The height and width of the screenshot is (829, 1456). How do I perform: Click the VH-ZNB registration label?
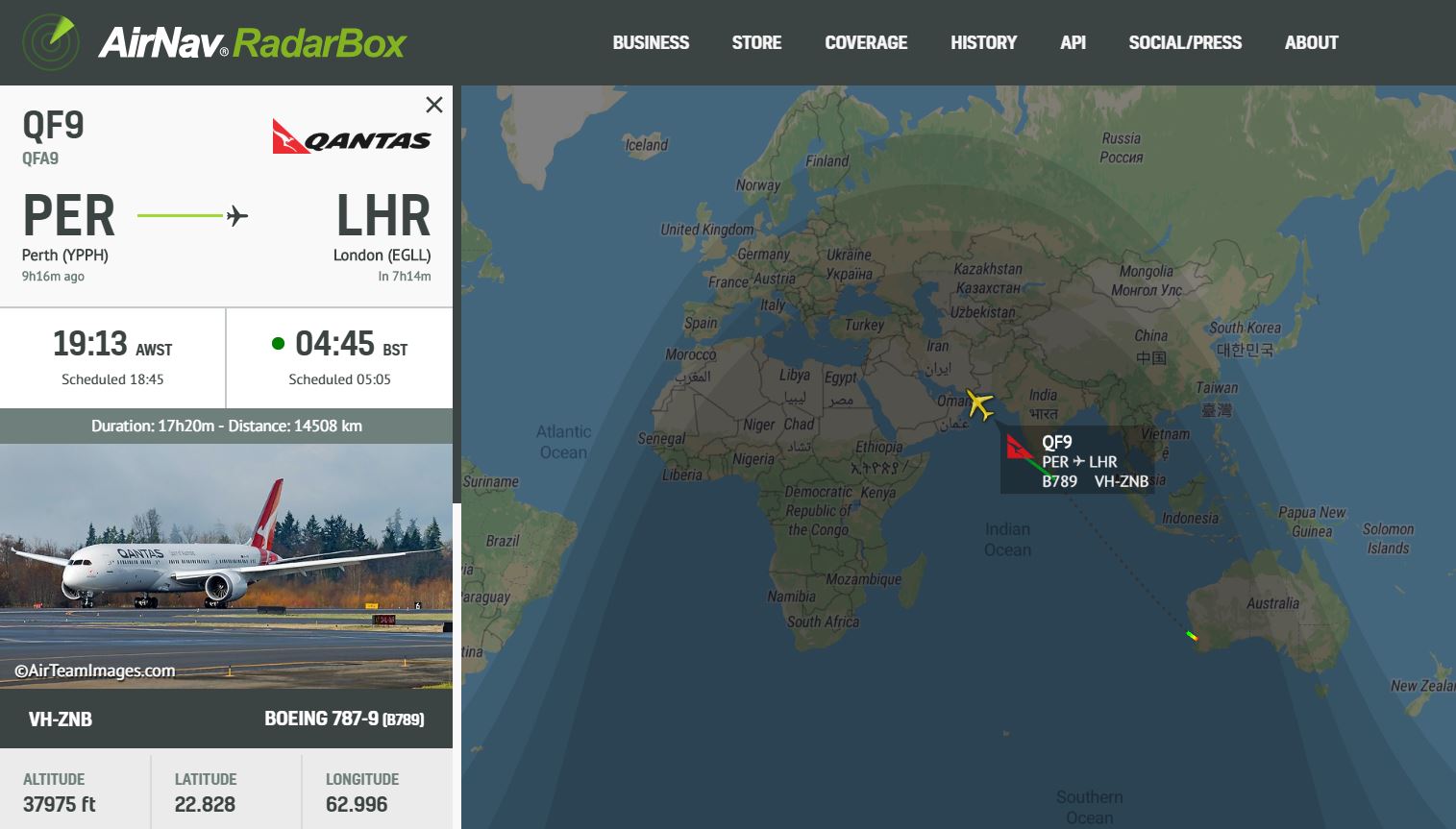[x=61, y=719]
